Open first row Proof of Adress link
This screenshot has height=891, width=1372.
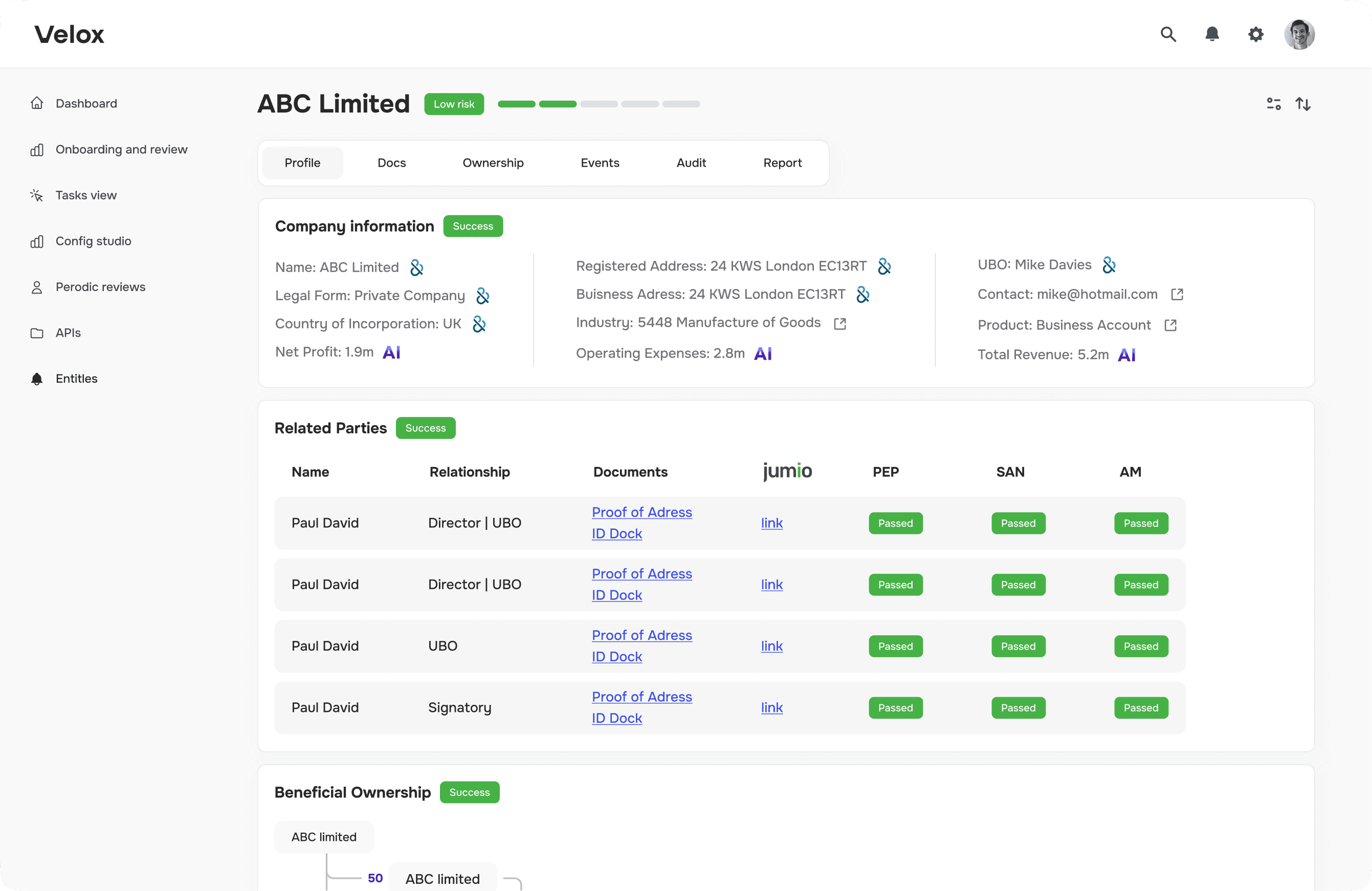[641, 513]
